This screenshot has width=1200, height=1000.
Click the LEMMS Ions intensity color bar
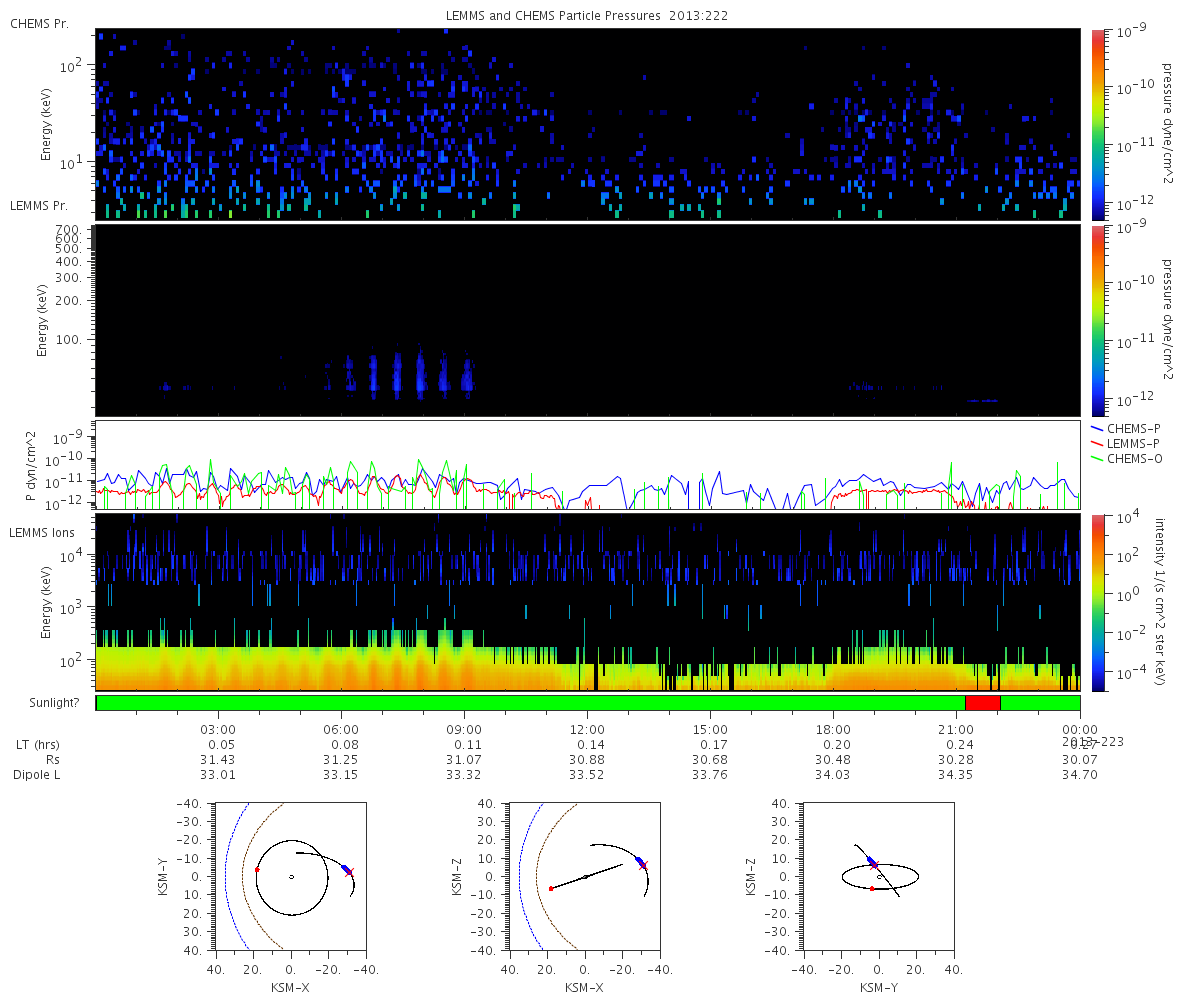click(x=1097, y=602)
